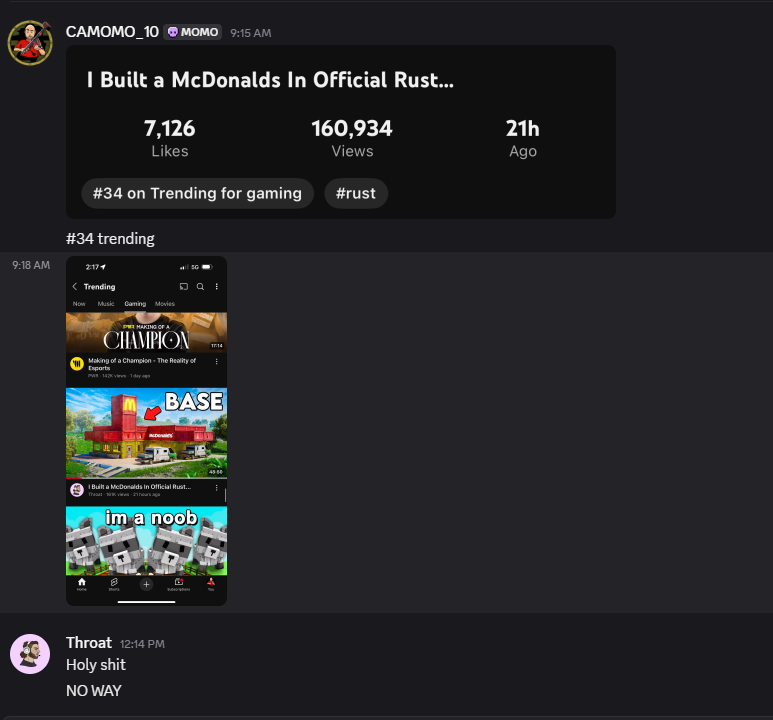
Task: Open the McDonalds BASE video thumbnail
Action: pyautogui.click(x=146, y=433)
